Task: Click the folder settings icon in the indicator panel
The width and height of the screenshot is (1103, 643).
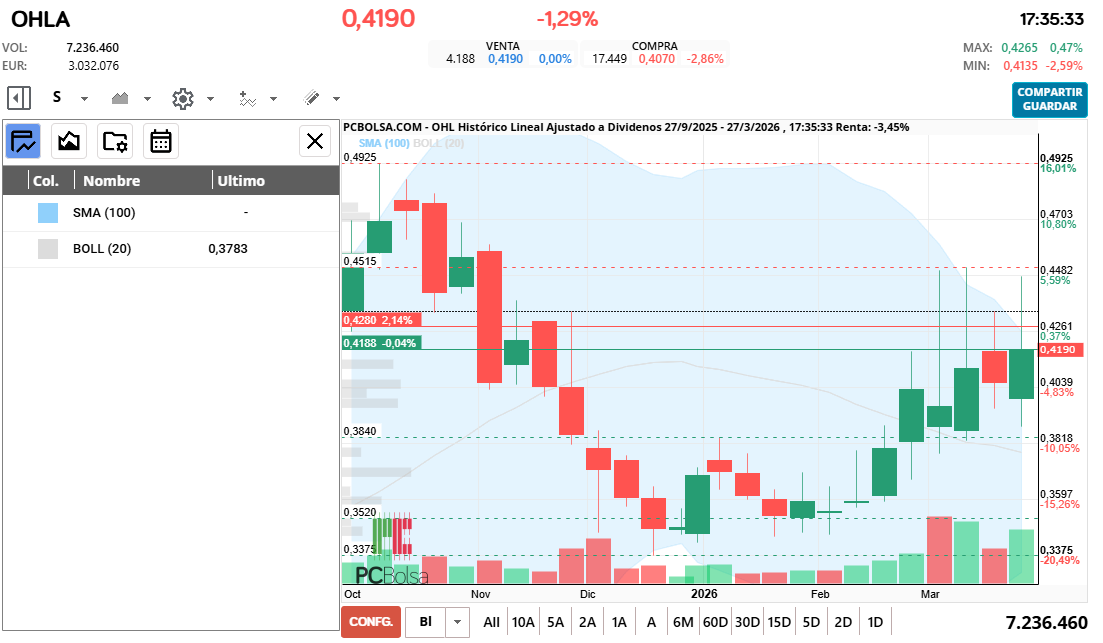Action: 115,141
